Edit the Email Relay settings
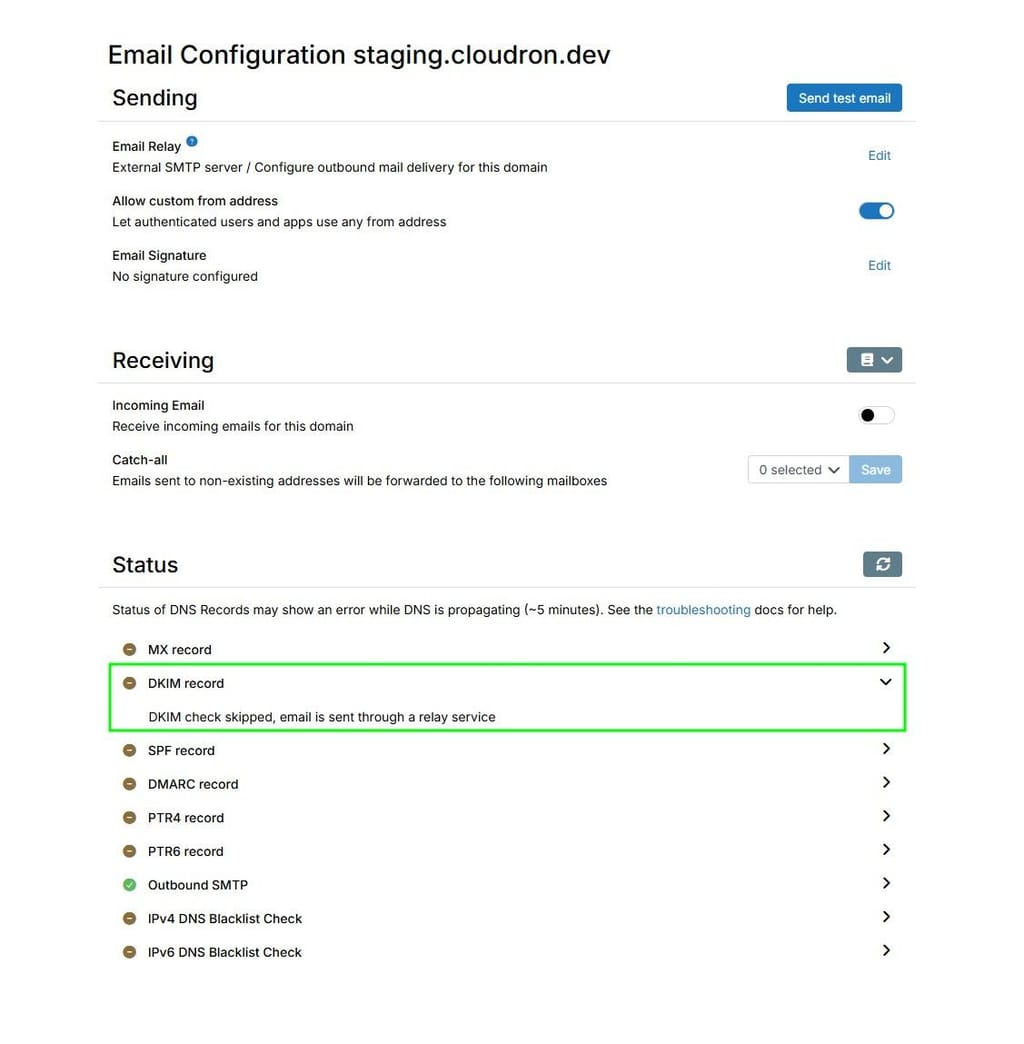The height and width of the screenshot is (1044, 1024). pyautogui.click(x=879, y=155)
